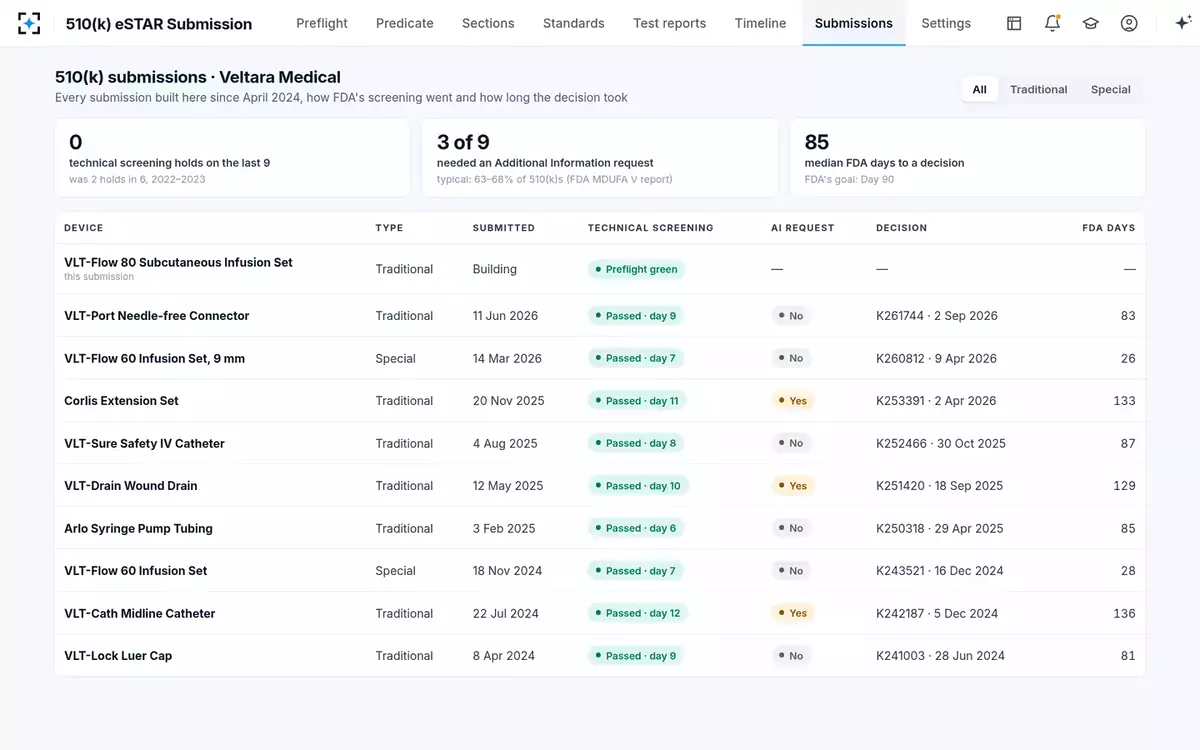1200x750 pixels.
Task: Open VLT-Port Needle-free Connector submission
Action: coord(600,316)
